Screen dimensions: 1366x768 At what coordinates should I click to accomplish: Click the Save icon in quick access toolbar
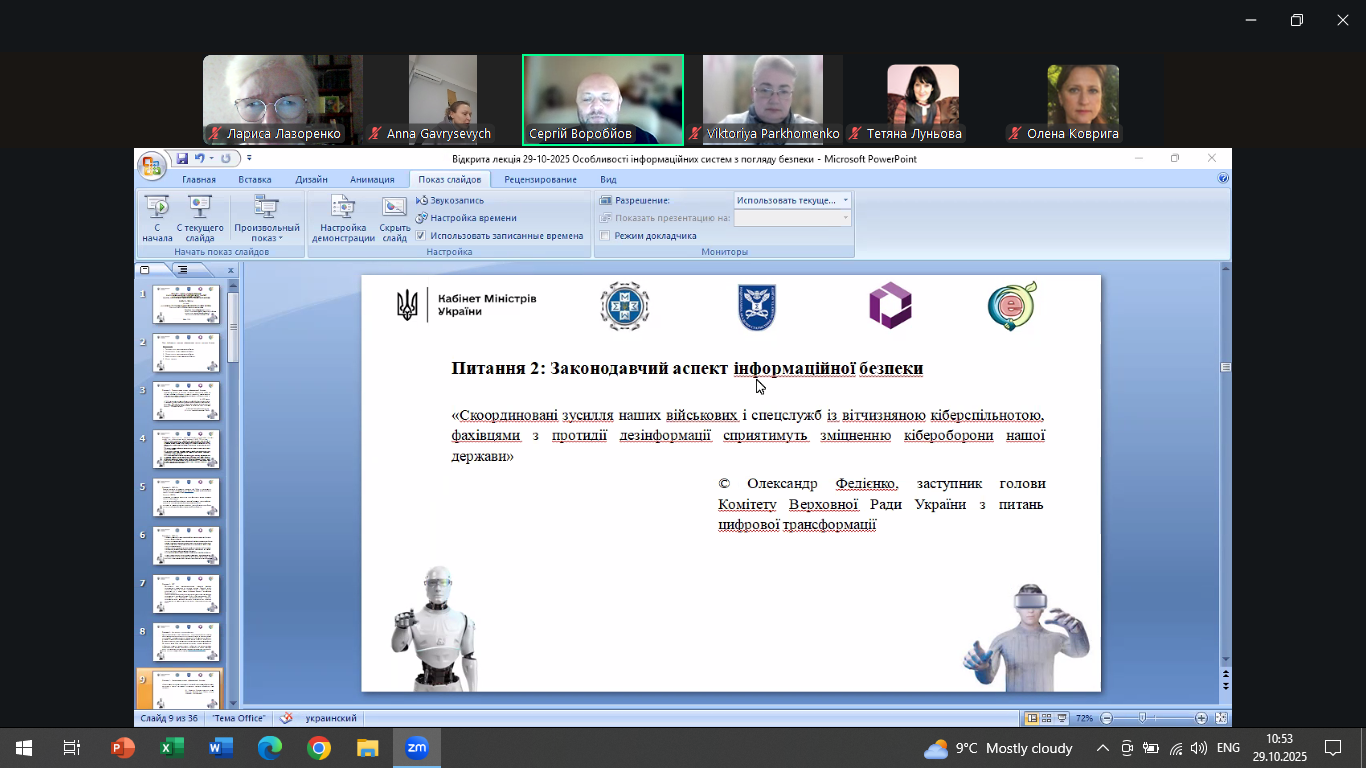pyautogui.click(x=182, y=159)
